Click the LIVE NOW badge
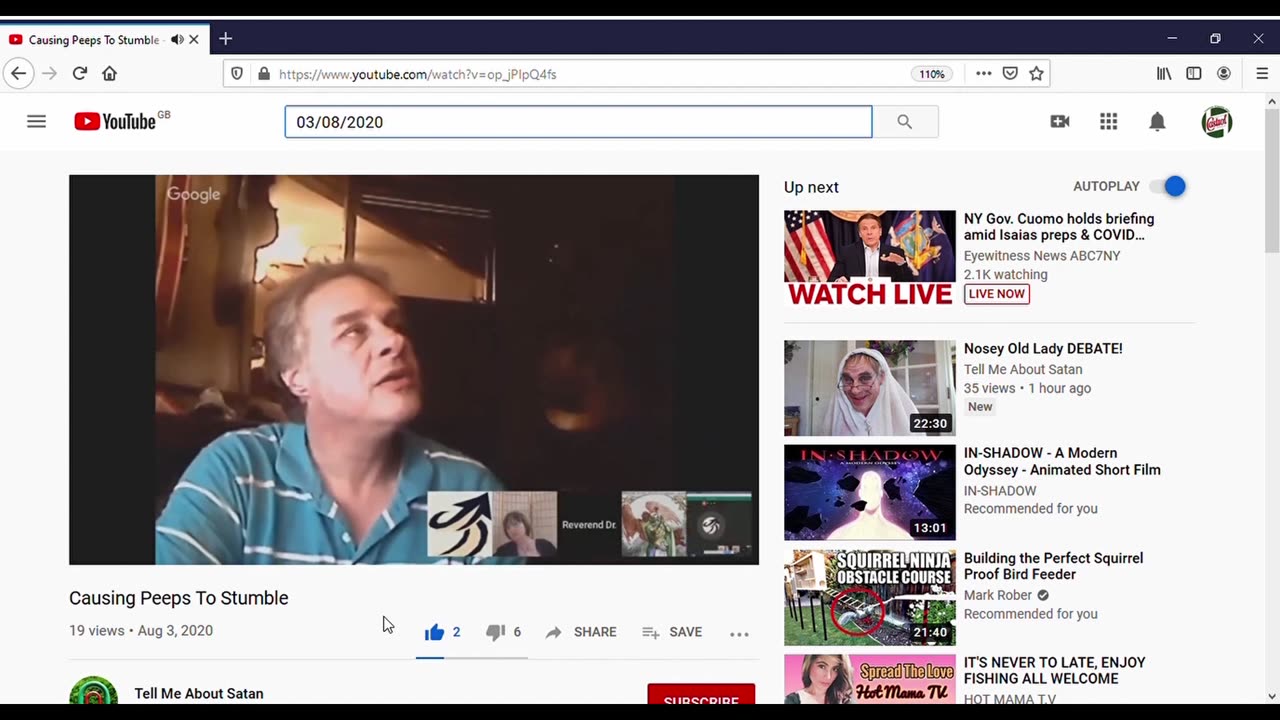The image size is (1280, 720). (997, 294)
